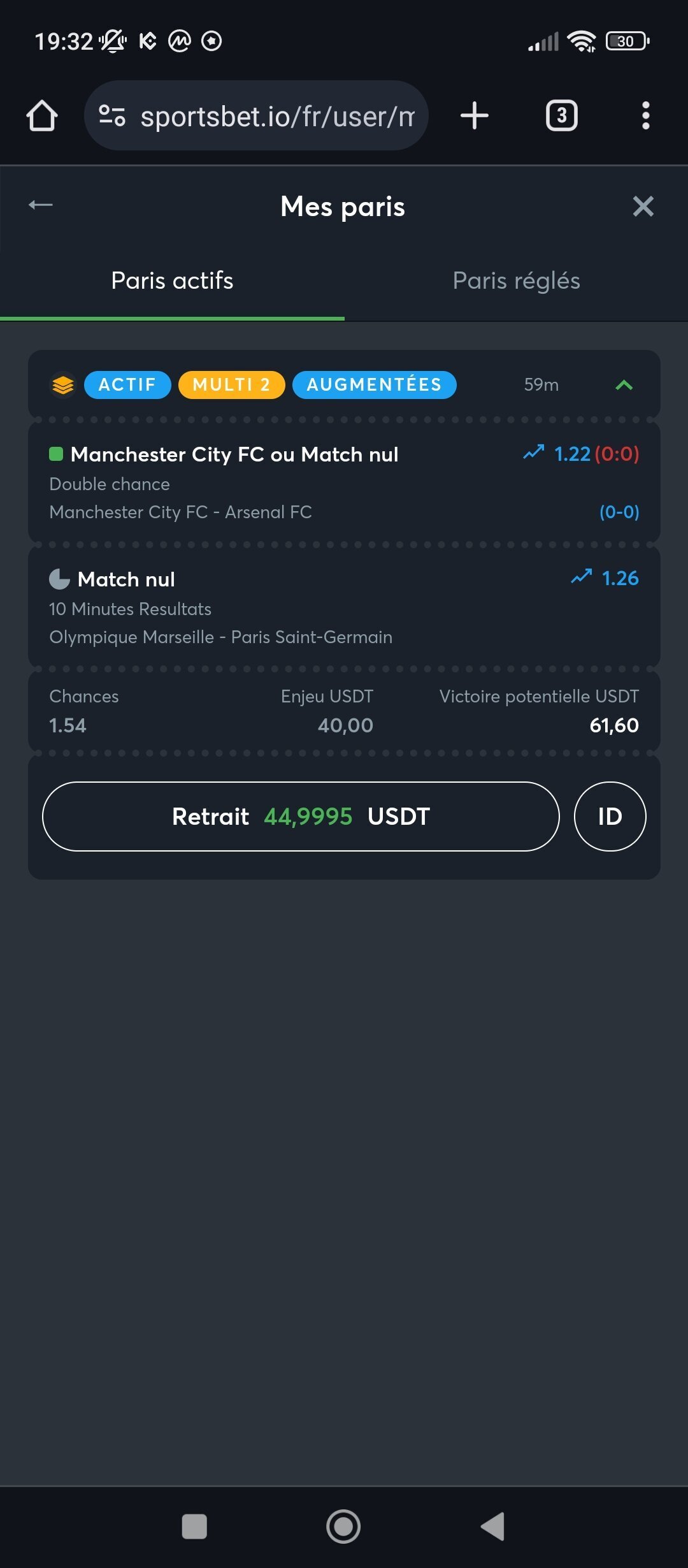The width and height of the screenshot is (688, 1568).
Task: Switch to the Paris réglés tab
Action: (x=517, y=280)
